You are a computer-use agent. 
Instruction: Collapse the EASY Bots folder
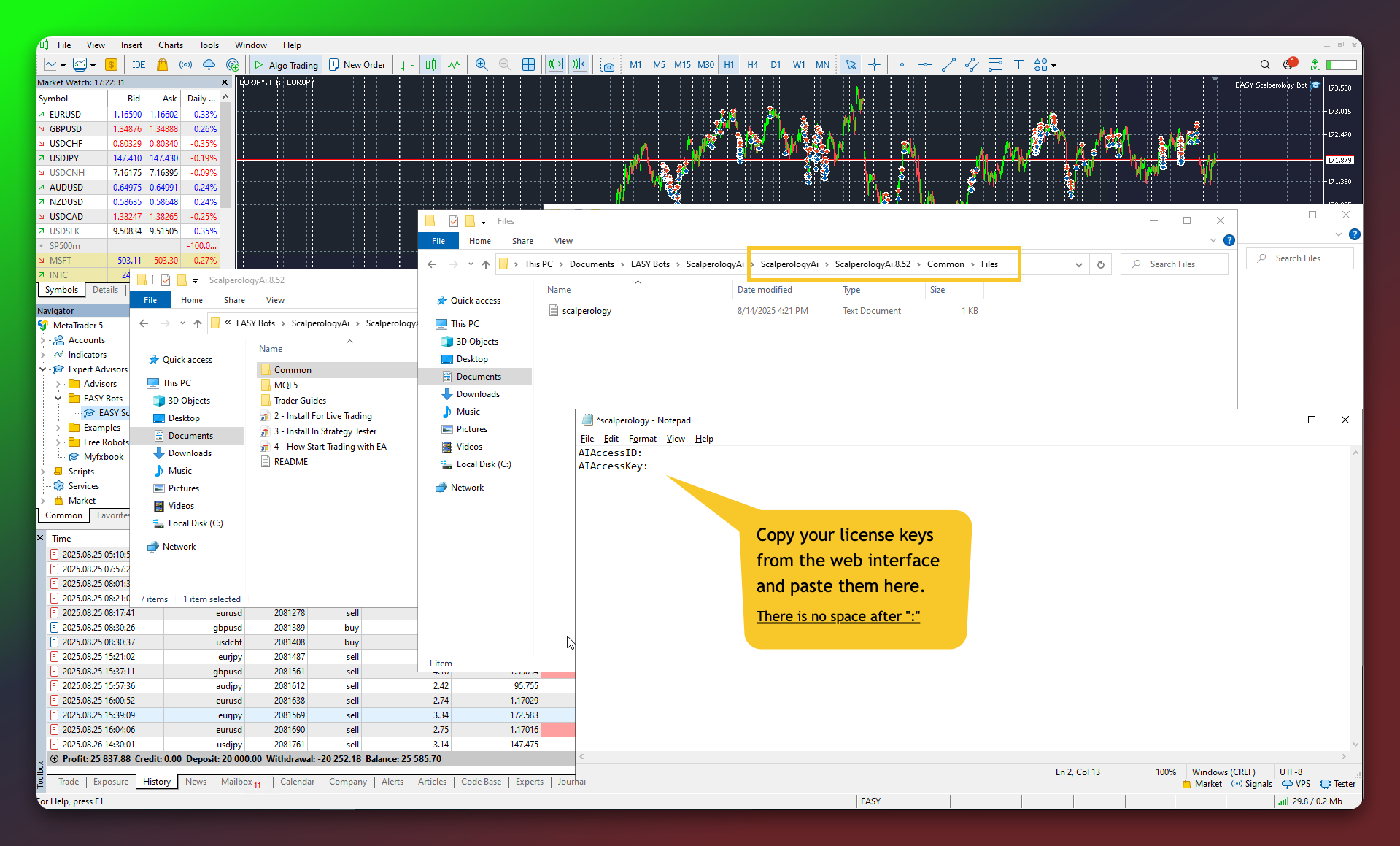tap(58, 399)
